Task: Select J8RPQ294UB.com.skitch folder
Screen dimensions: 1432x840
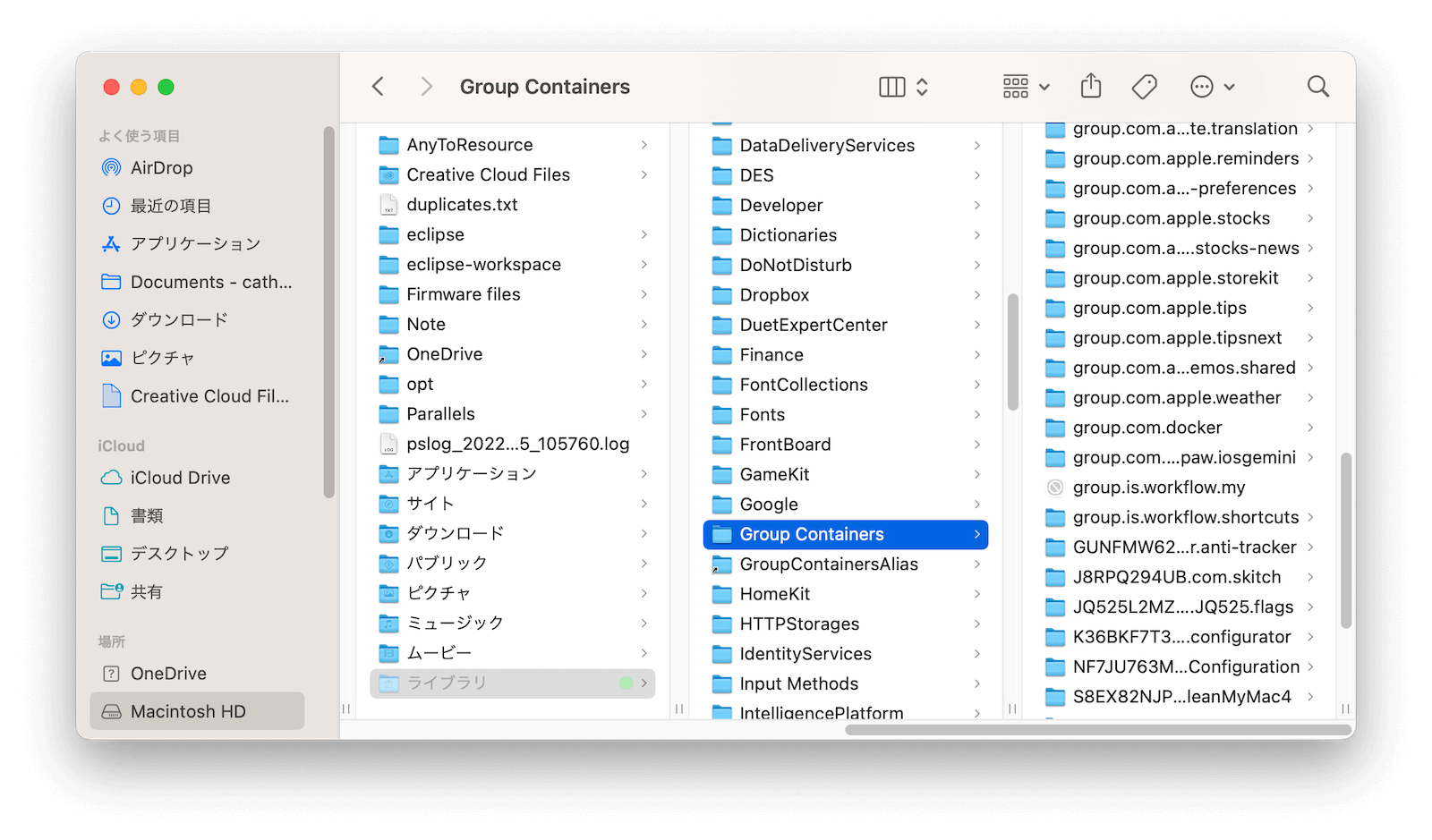Action: tap(1179, 577)
